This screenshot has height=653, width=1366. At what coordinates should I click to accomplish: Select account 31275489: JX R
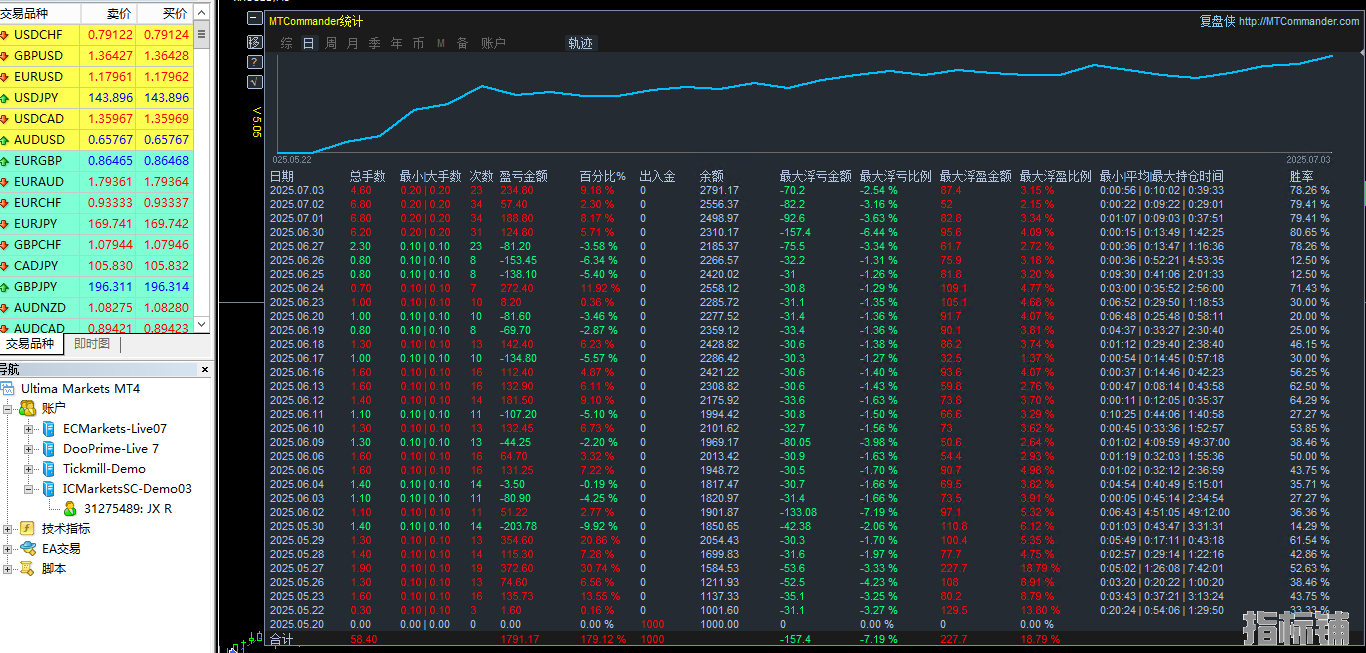[127, 508]
